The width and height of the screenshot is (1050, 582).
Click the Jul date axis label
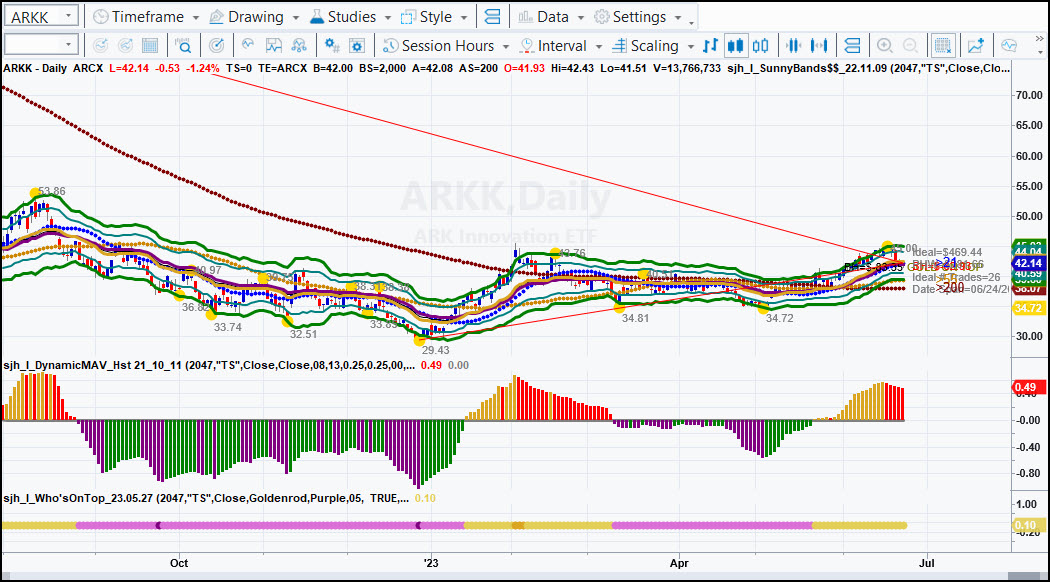click(927, 563)
